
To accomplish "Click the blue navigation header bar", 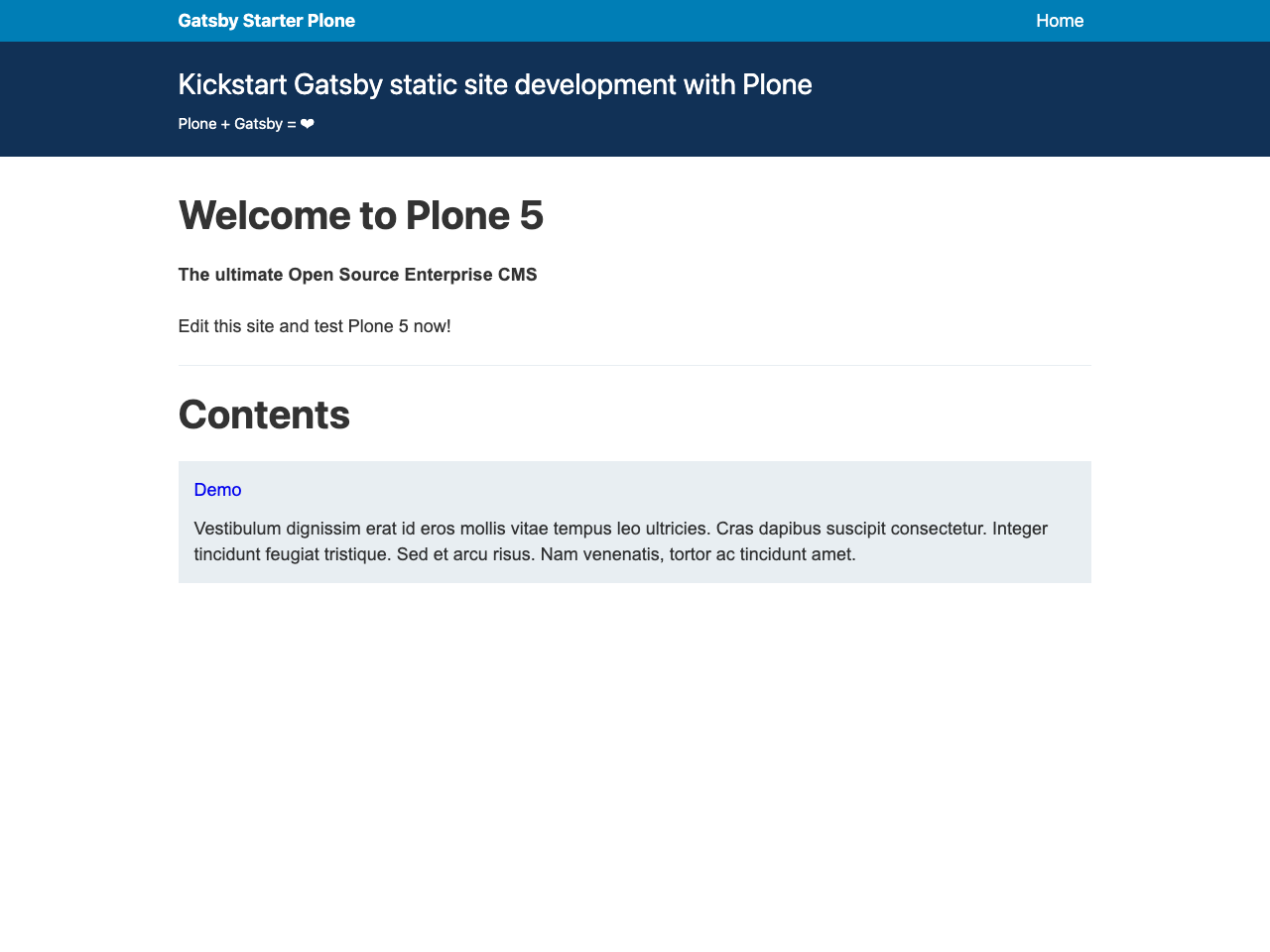I will click(635, 21).
